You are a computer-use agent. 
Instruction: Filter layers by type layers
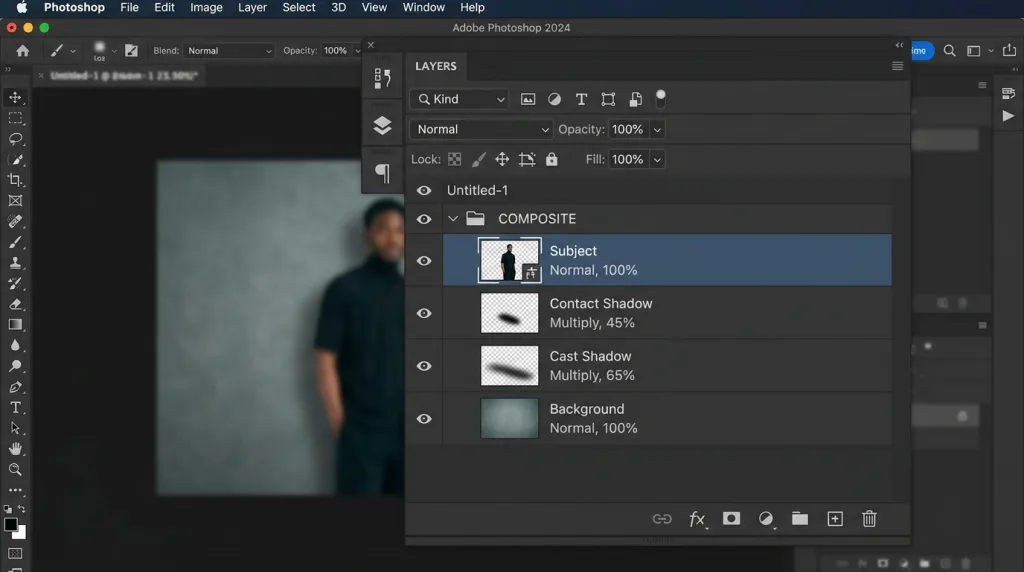(x=581, y=99)
